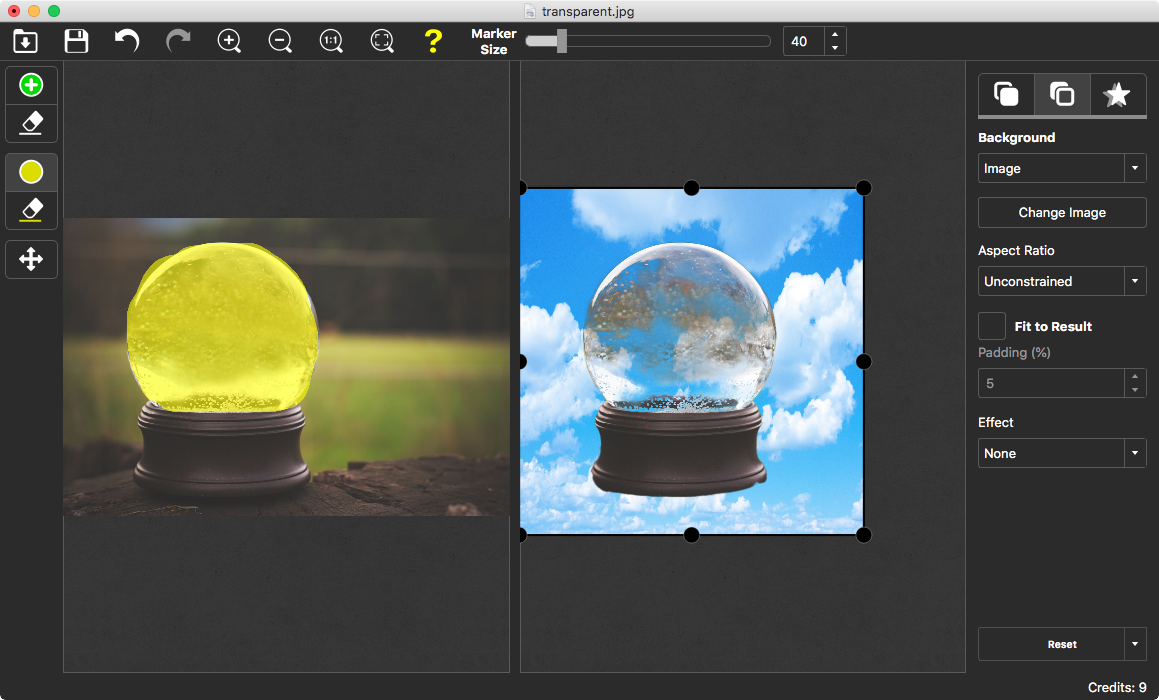Open help with the yellow question mark
The image size is (1159, 700).
(x=432, y=41)
